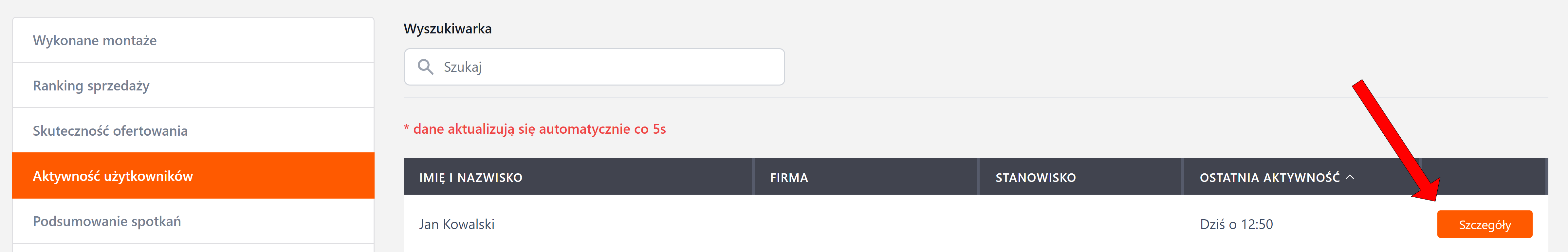Click the sort arrow beside Ostatnia aktywność
Screen dimensions: 1568x252
(1350, 177)
